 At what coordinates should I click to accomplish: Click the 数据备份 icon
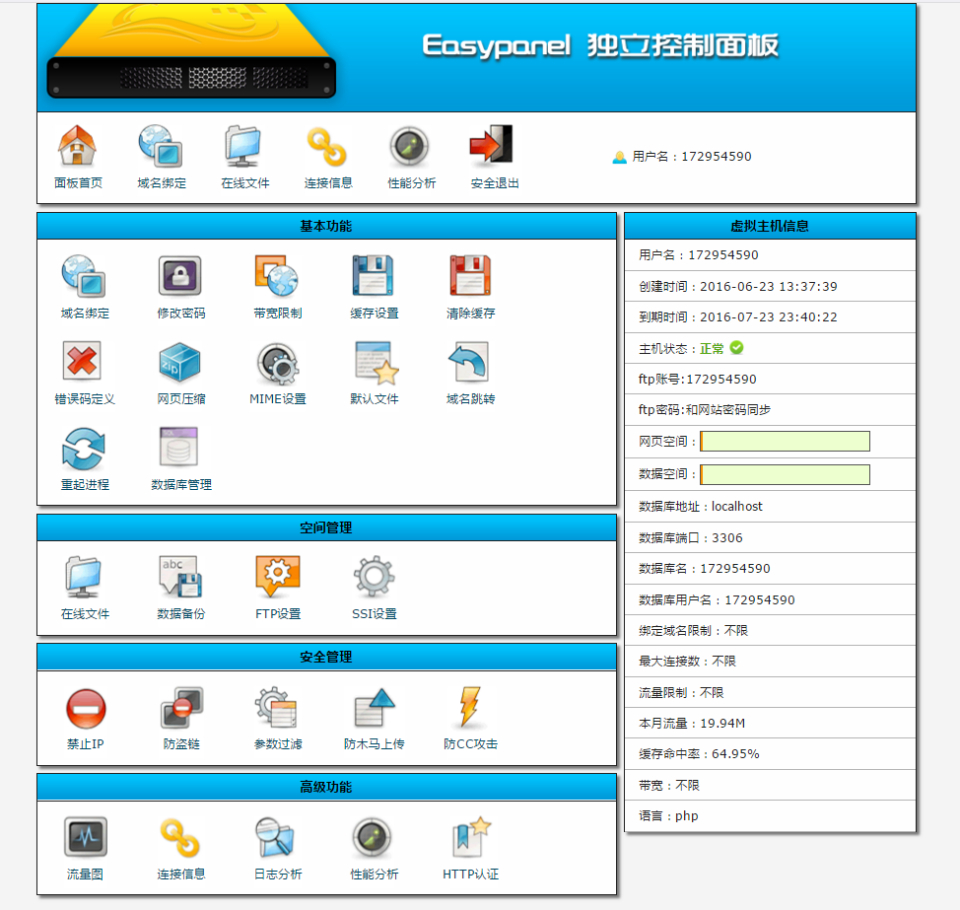click(180, 577)
